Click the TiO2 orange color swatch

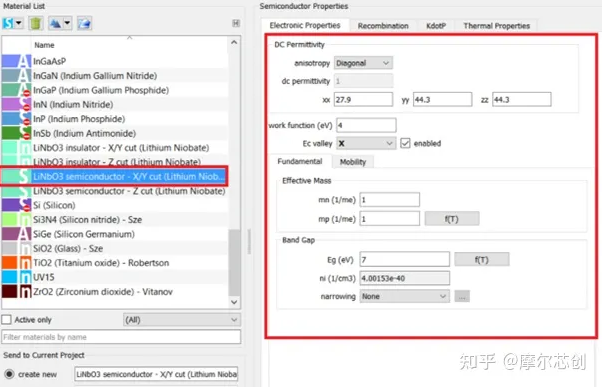10,263
